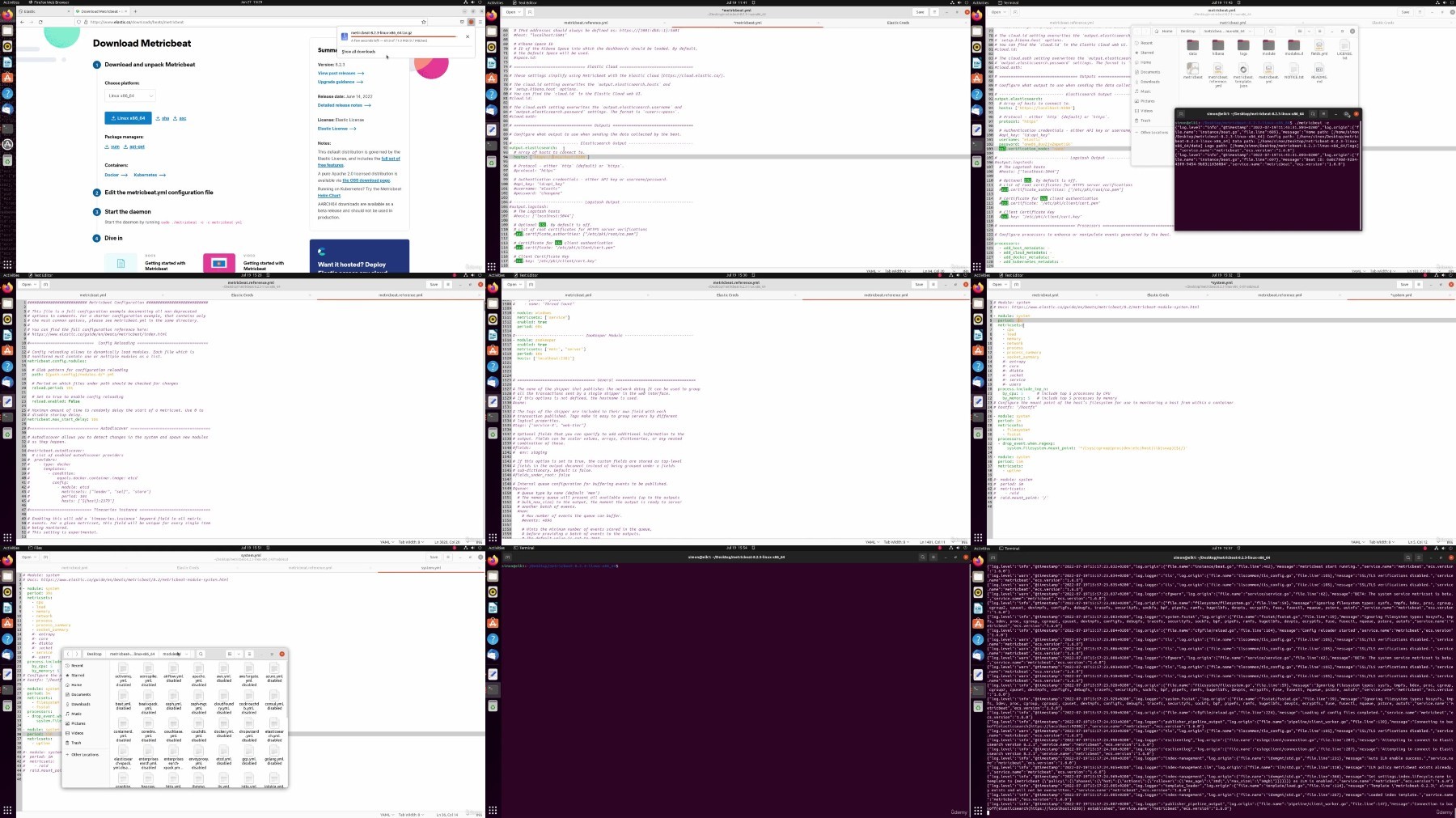Select 'activemq.yml.disabled' in the modules.d Files window
The height and width of the screenshot is (818, 1456).
[x=124, y=673]
